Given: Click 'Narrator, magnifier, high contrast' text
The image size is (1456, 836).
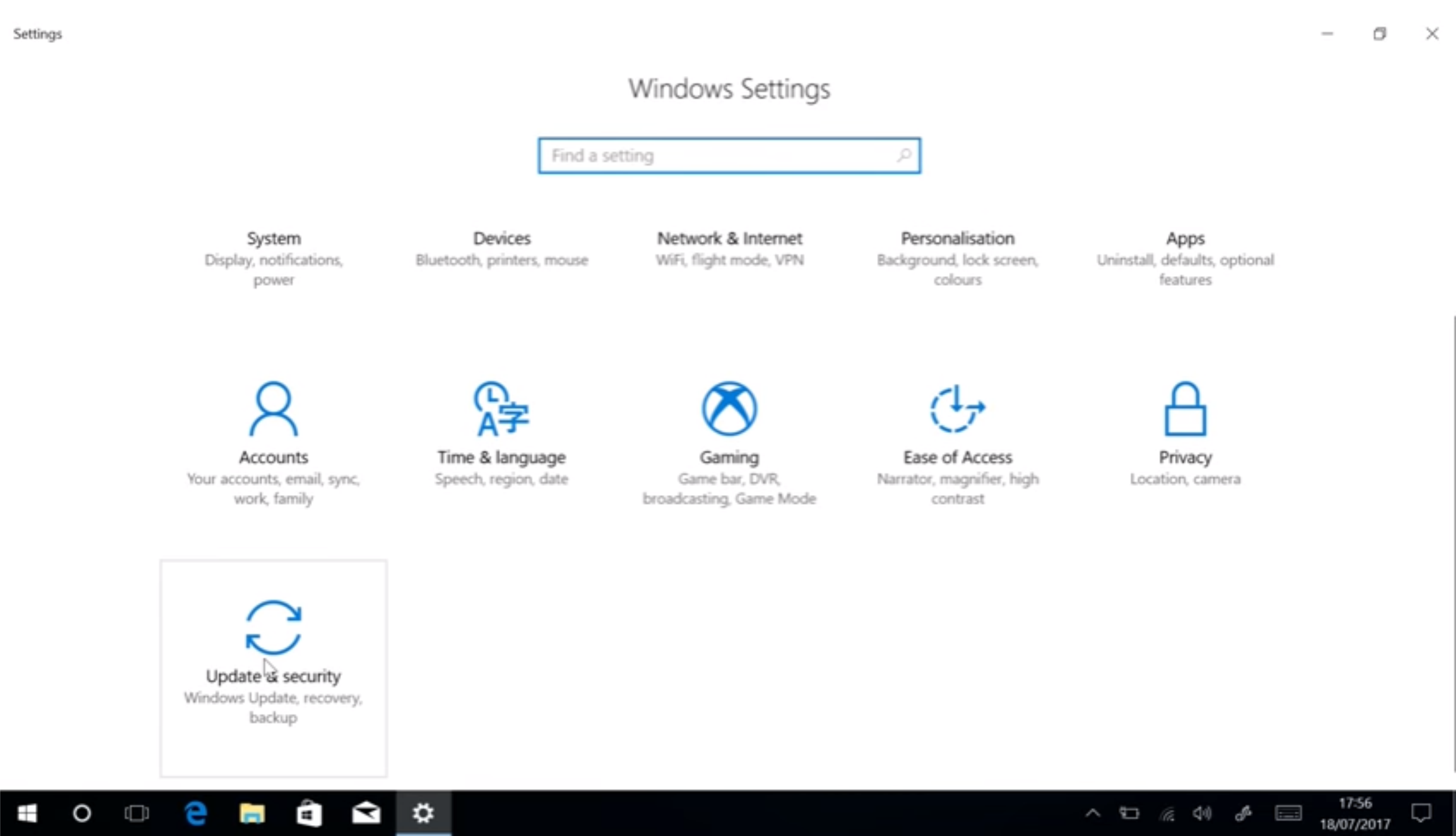Looking at the screenshot, I should coord(958,489).
